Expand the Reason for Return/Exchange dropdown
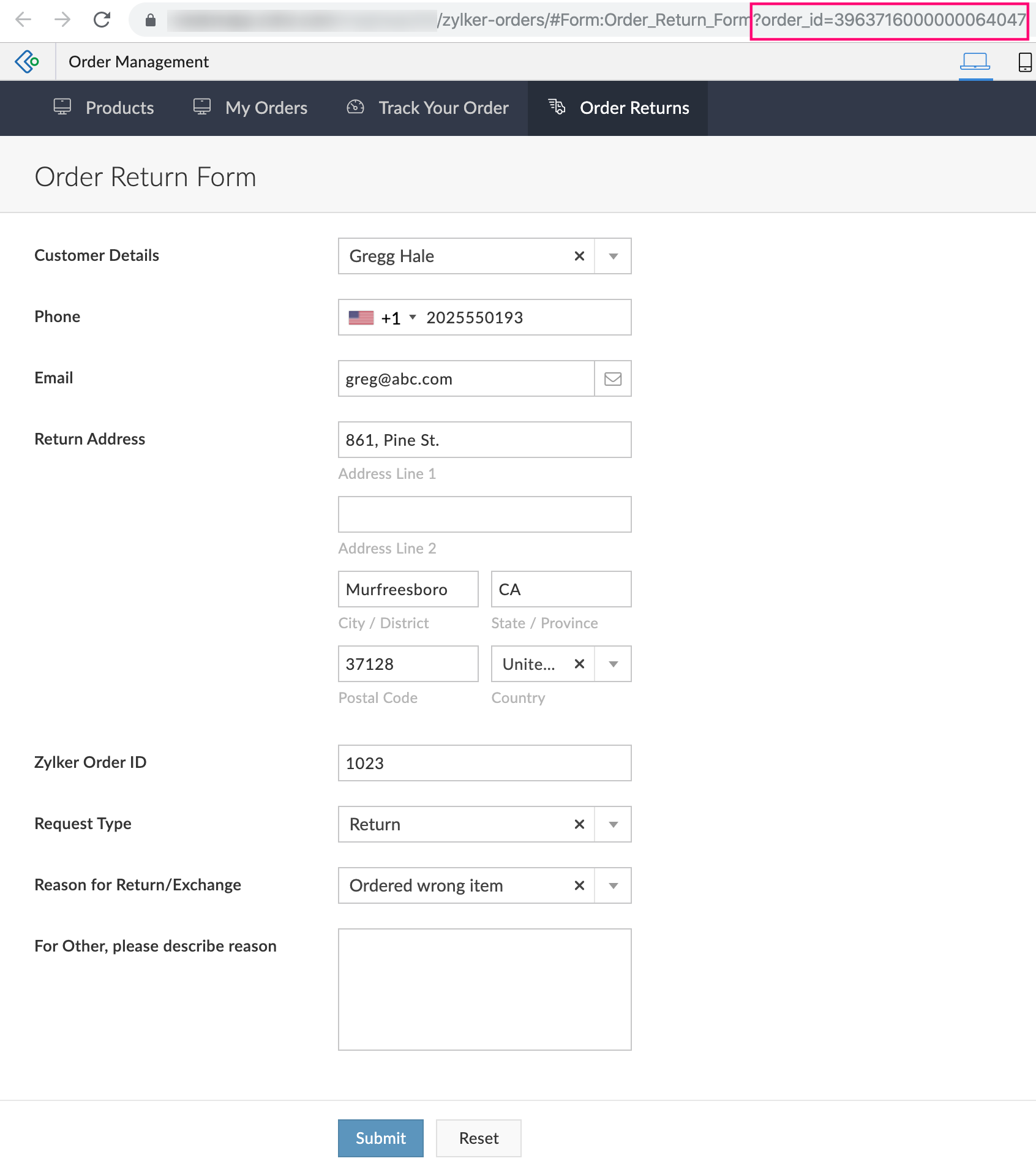The width and height of the screenshot is (1036, 1172). point(614,886)
